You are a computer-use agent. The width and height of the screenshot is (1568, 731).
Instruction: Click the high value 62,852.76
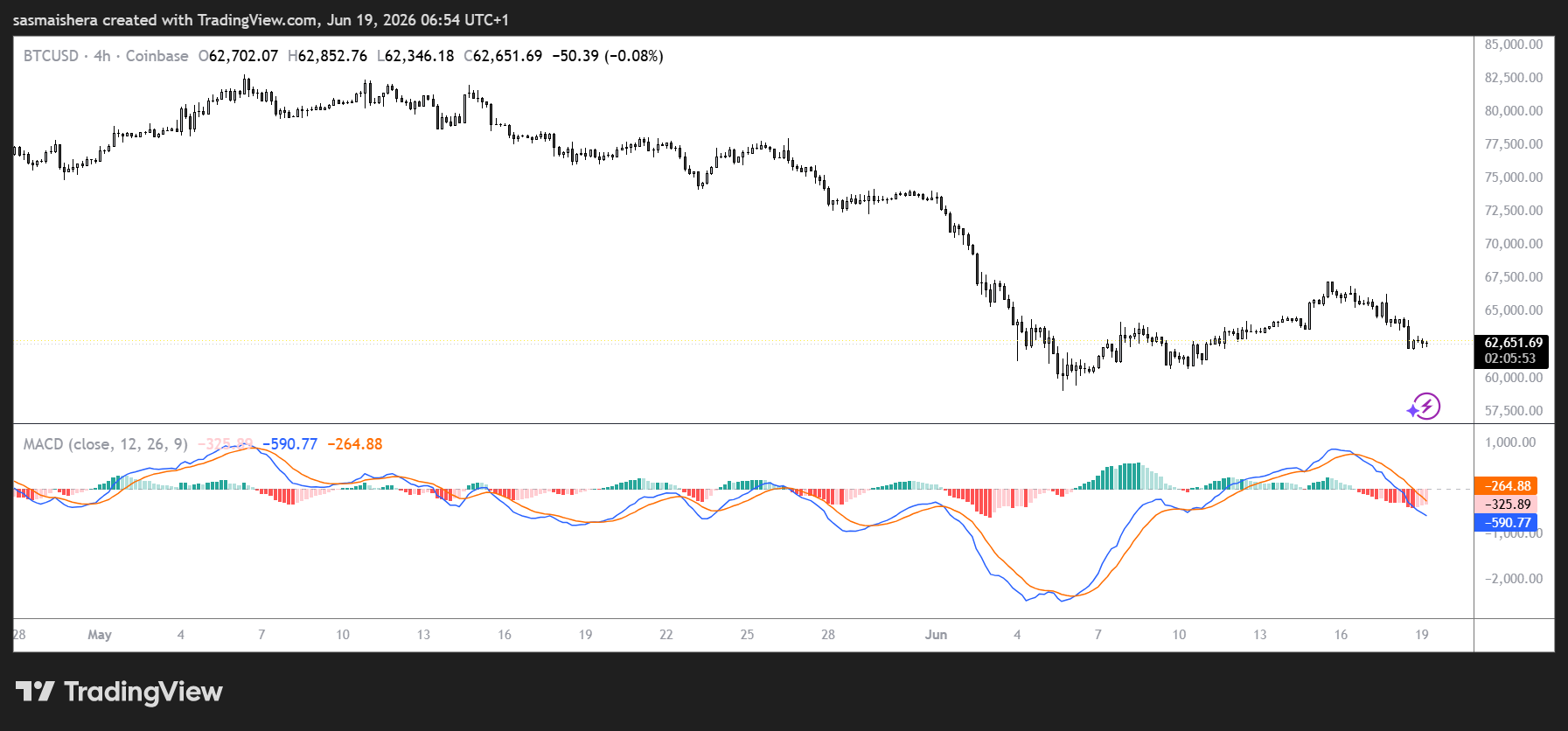[x=332, y=56]
